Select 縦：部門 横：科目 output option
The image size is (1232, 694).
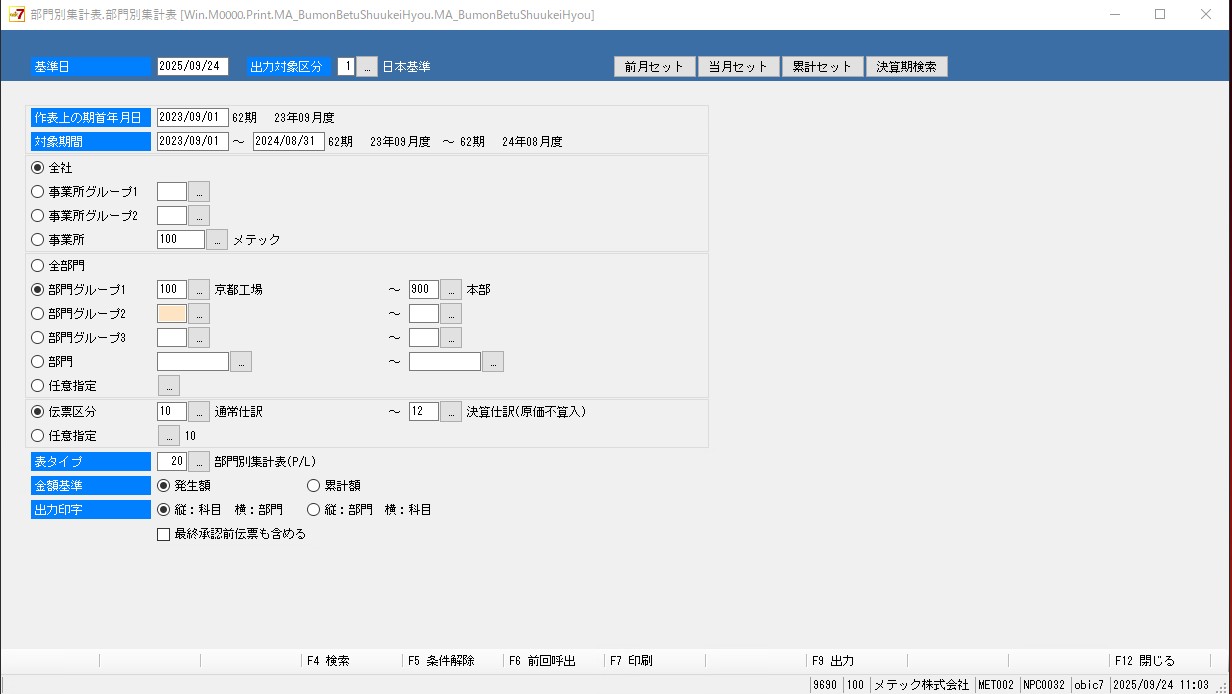tap(314, 509)
